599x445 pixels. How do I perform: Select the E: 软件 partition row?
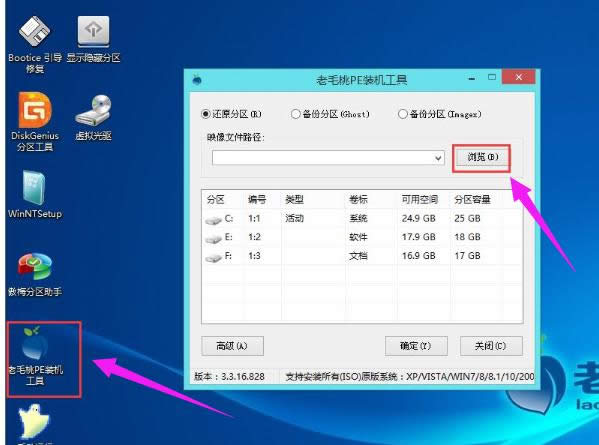[362, 237]
